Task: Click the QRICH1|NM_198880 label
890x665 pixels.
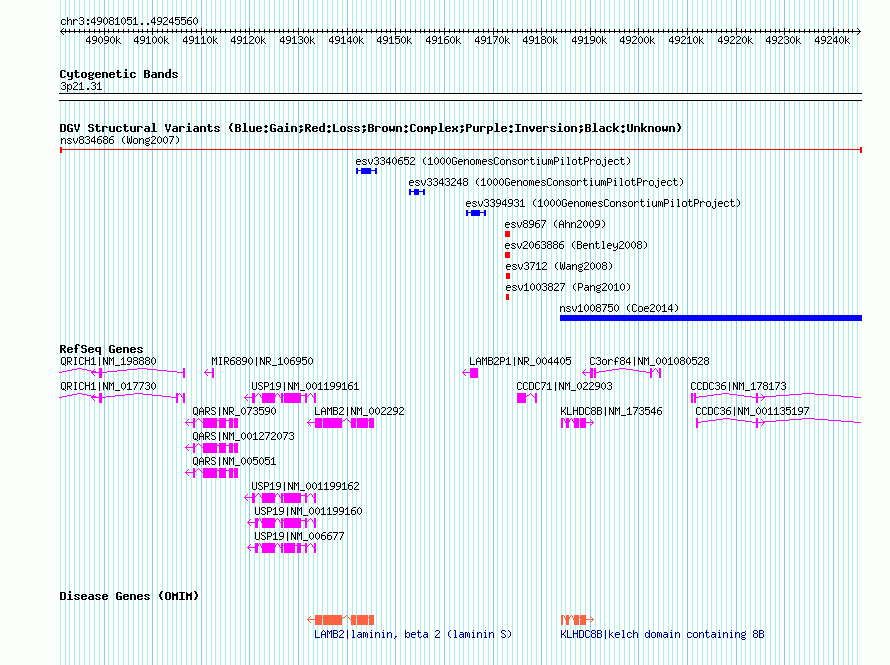Action: pyautogui.click(x=108, y=361)
